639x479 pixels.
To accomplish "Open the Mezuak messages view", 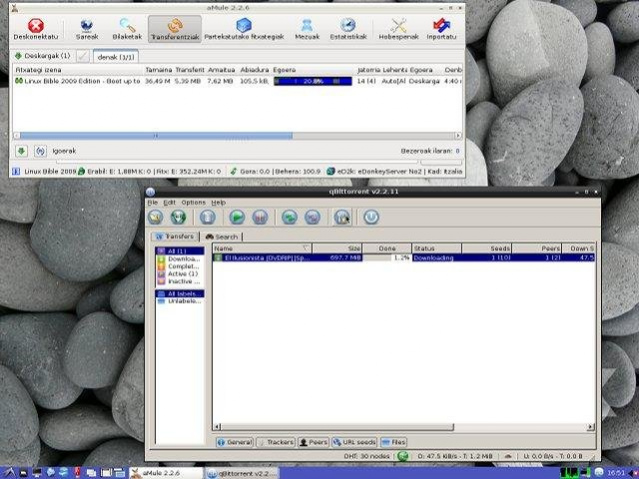I will click(307, 29).
